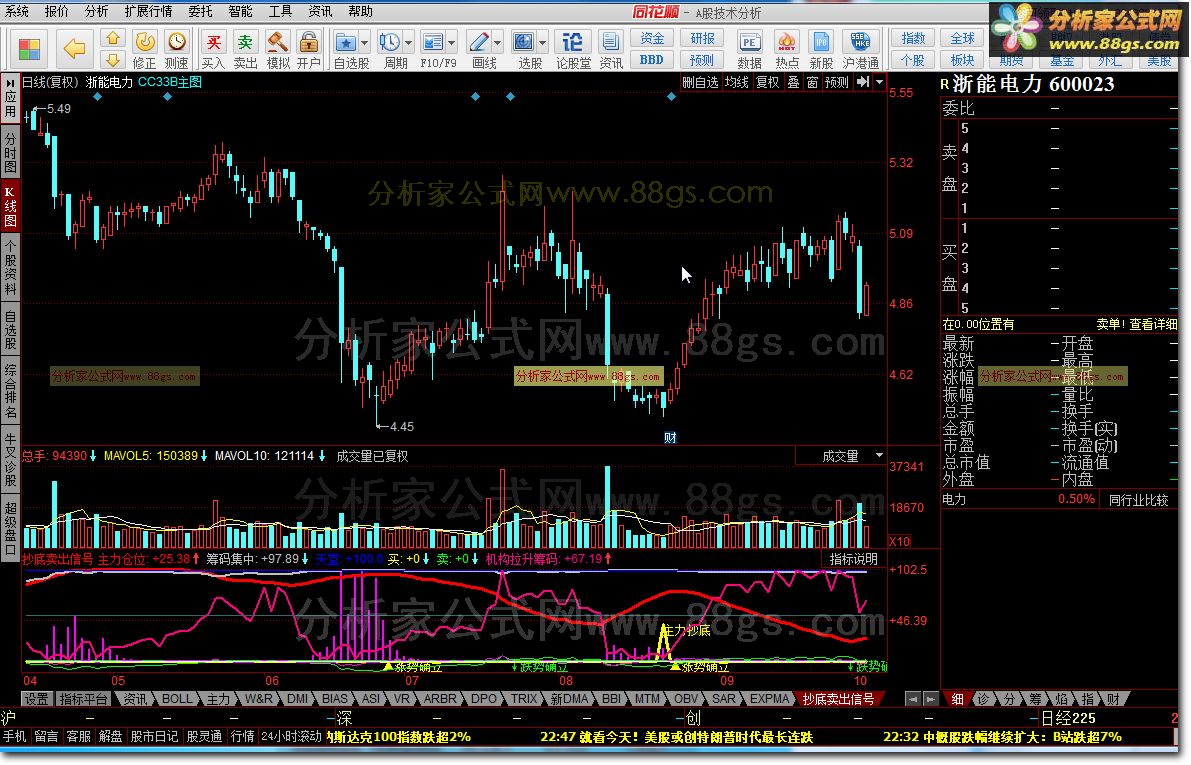
Task: Select the 画线 draw line pencil tool
Action: (479, 43)
